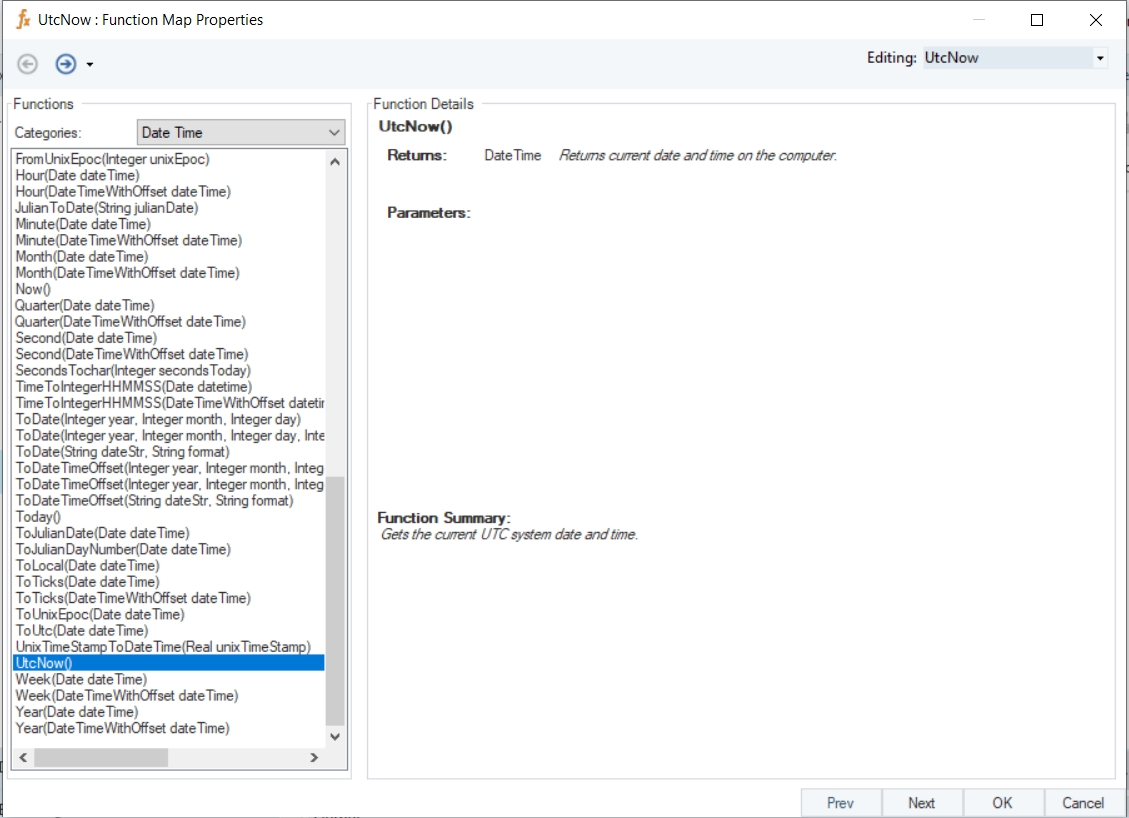
Task: Open the forward history dropdown arrow
Action: (90, 65)
